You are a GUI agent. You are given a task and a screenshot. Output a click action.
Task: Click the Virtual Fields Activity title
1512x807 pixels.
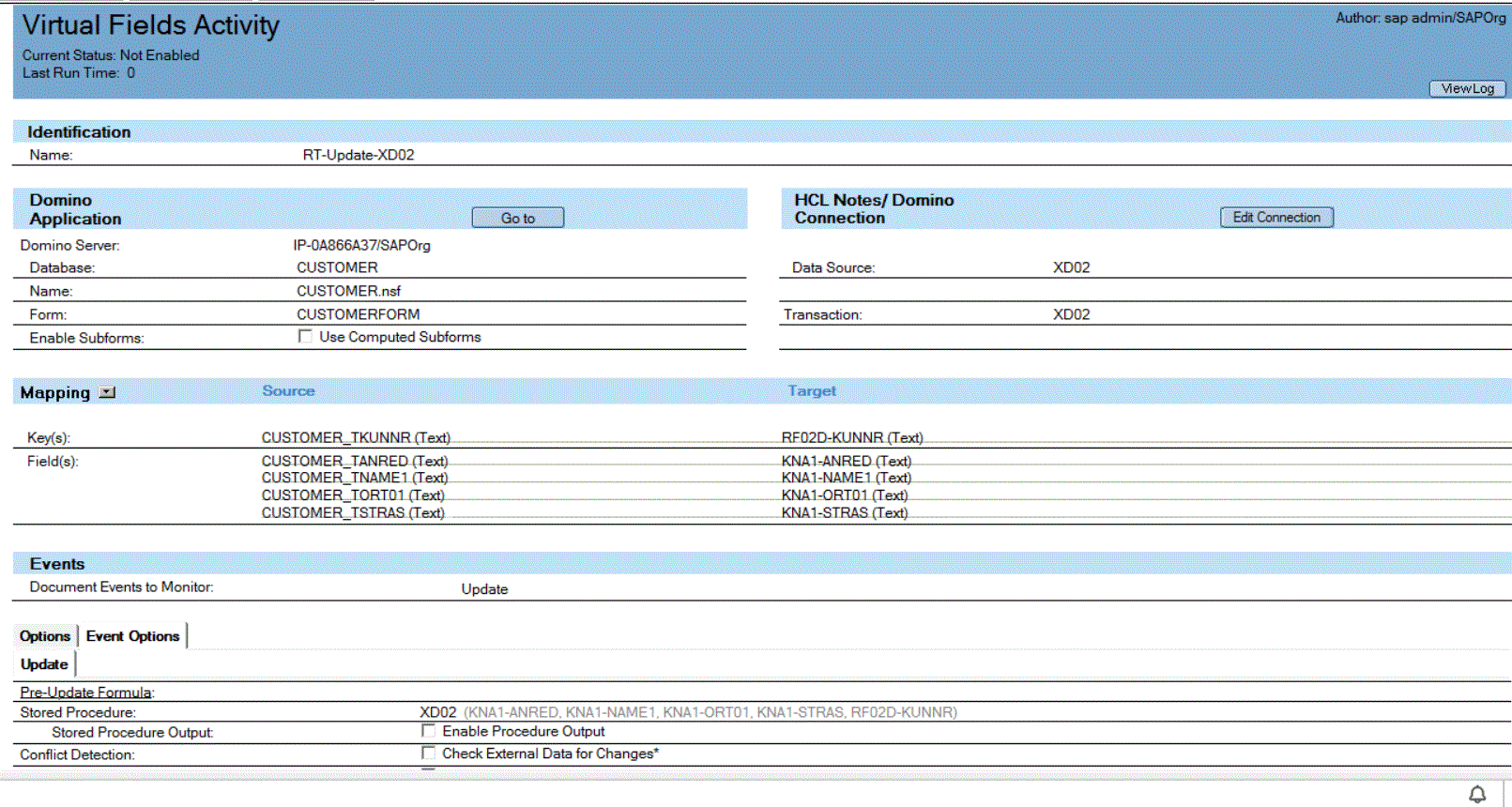[x=151, y=25]
